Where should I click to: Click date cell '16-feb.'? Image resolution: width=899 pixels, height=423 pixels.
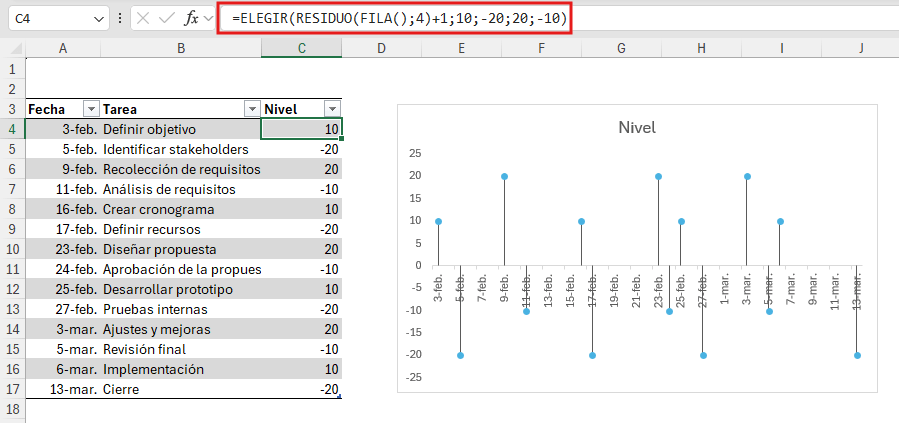[x=63, y=209]
